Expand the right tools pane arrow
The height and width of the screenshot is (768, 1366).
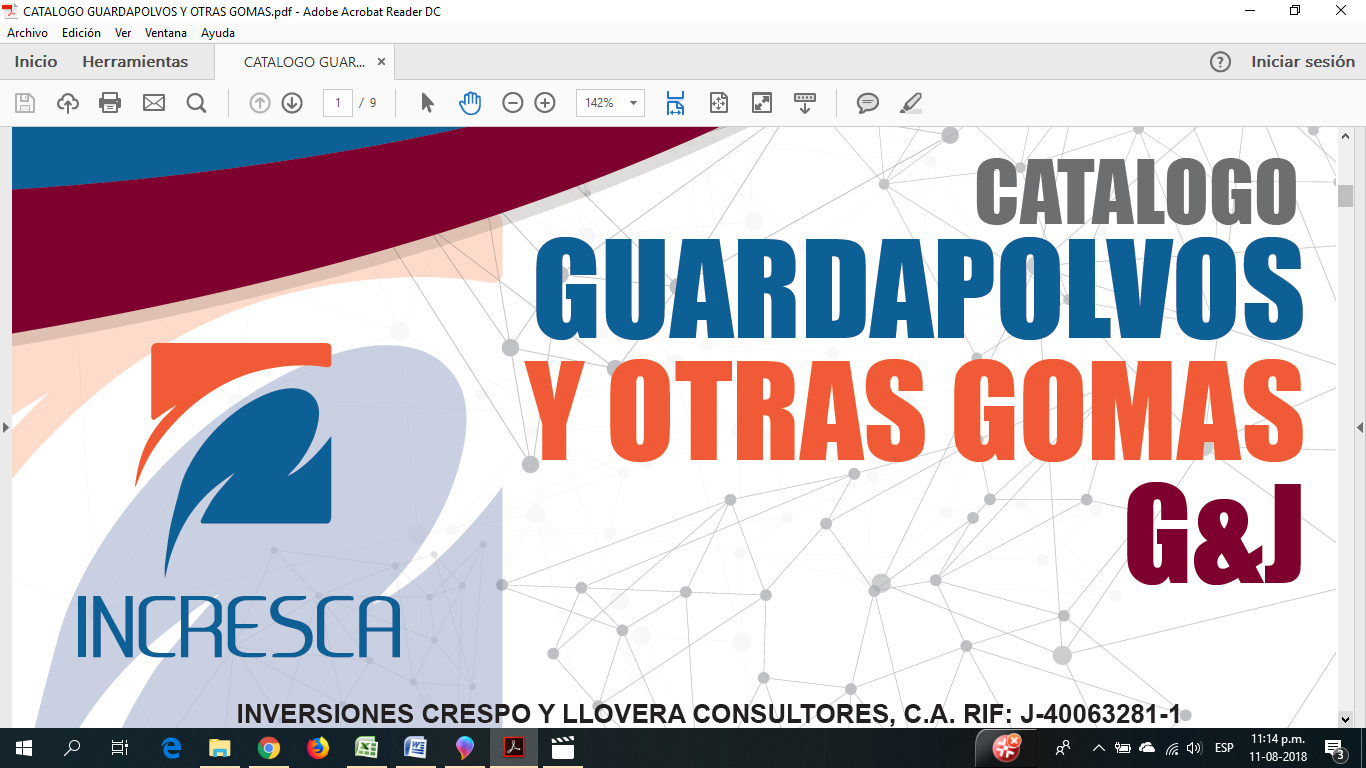point(1360,427)
